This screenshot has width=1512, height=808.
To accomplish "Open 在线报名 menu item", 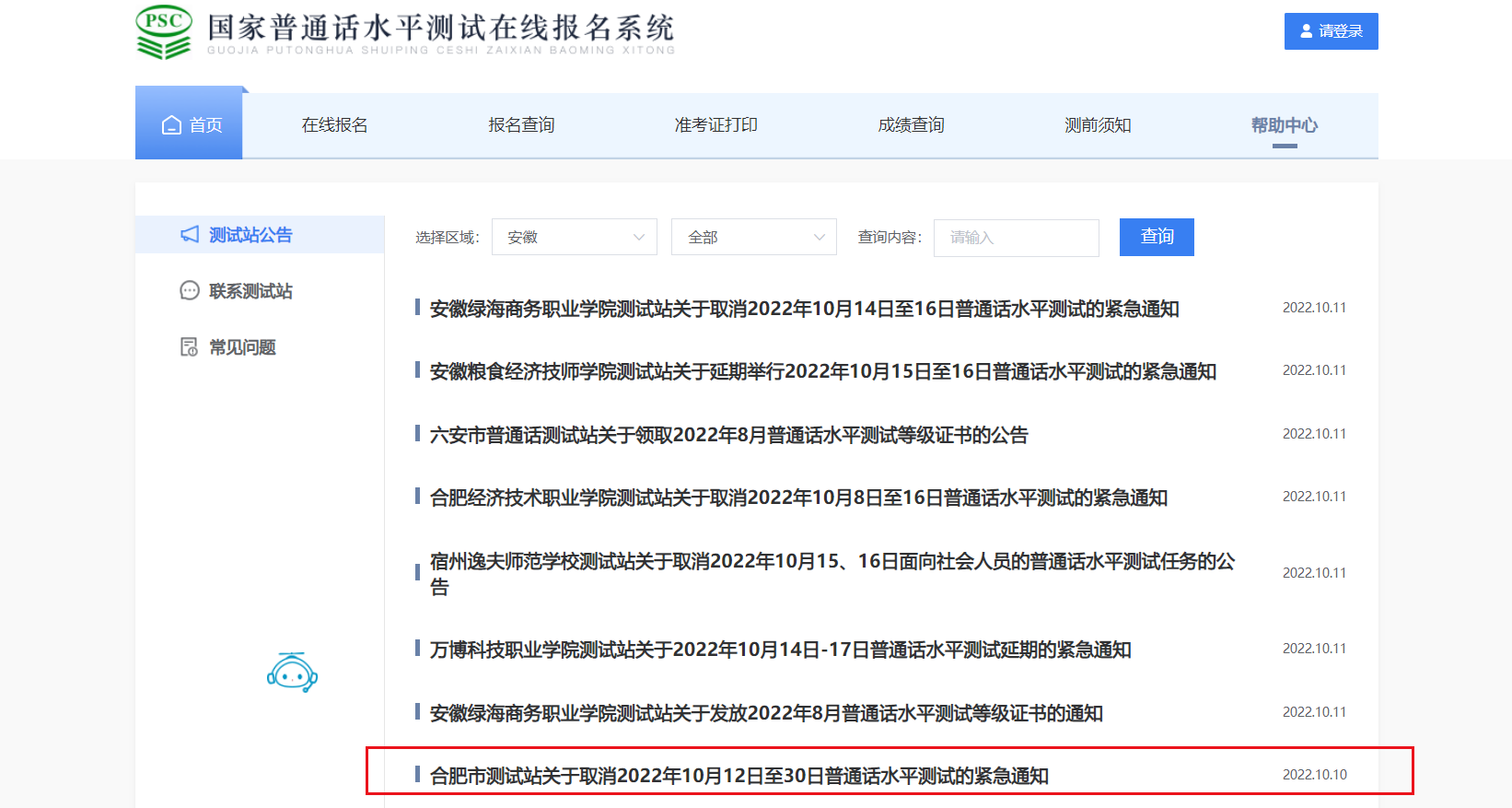I will (335, 125).
